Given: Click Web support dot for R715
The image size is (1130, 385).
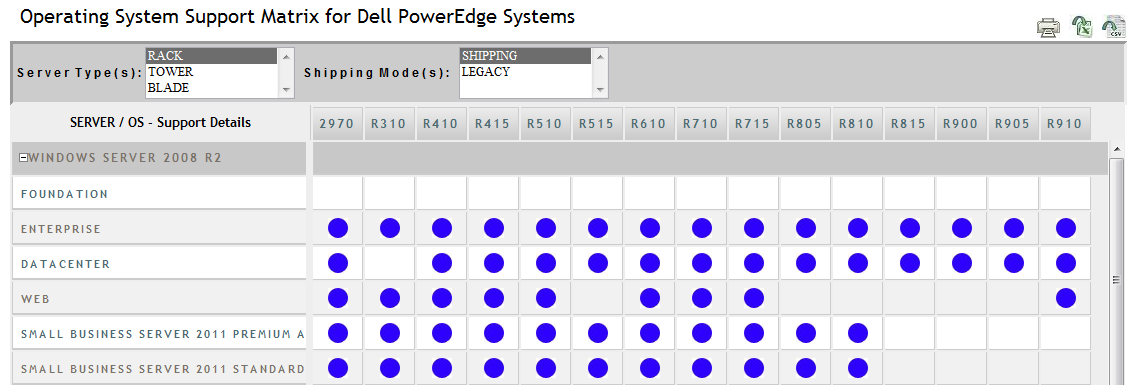Looking at the screenshot, I should (754, 298).
